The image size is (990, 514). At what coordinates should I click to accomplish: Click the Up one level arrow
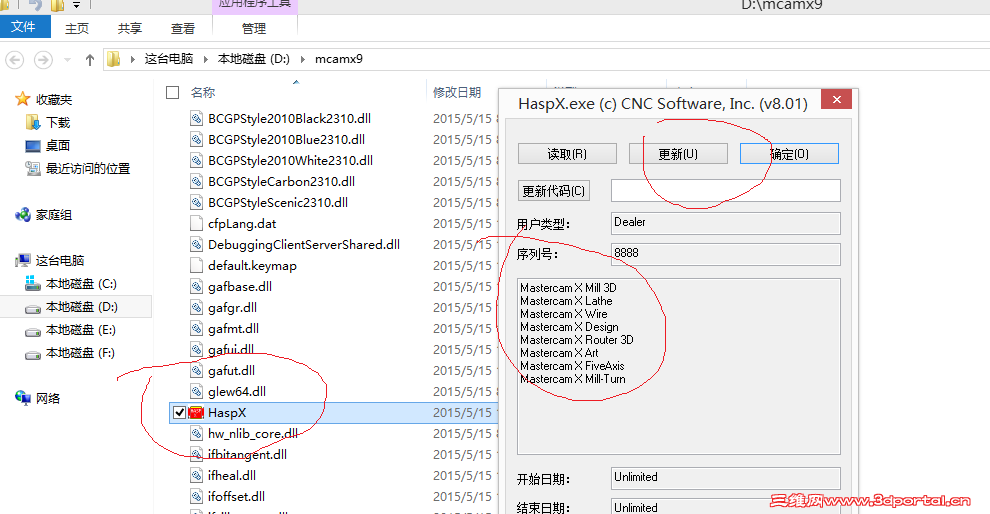(x=90, y=60)
